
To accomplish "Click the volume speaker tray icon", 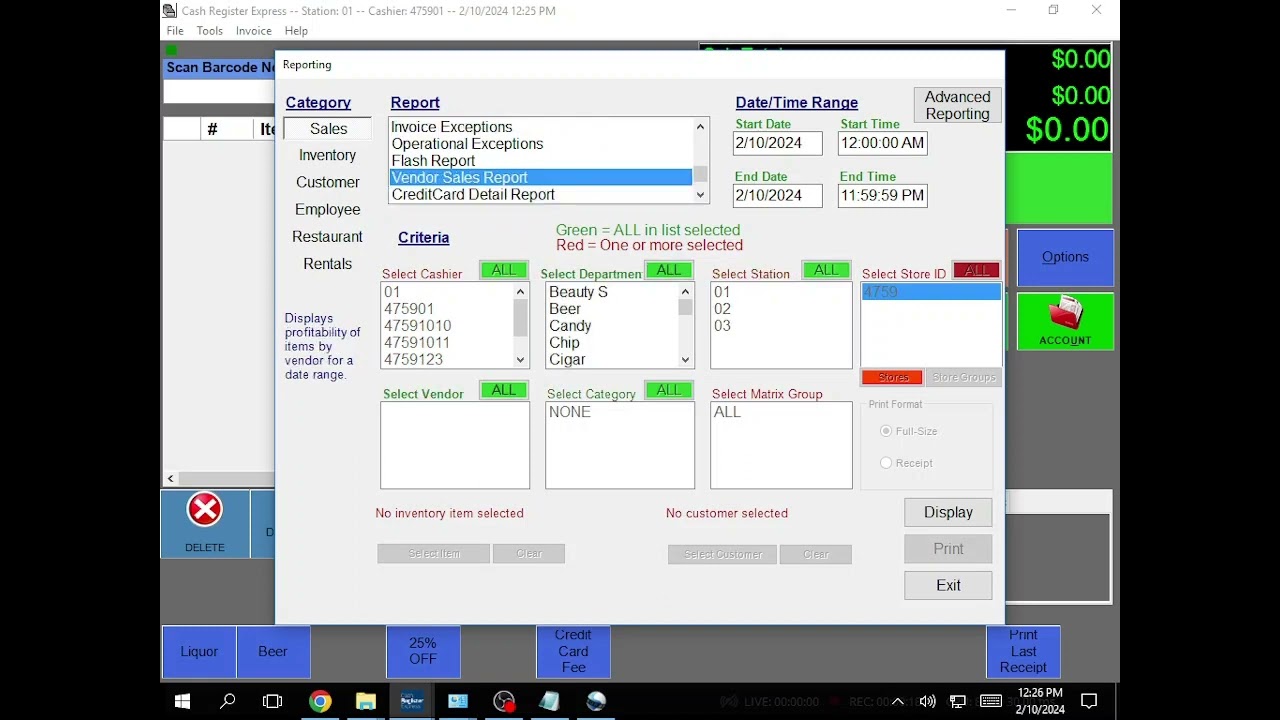I will tap(927, 701).
